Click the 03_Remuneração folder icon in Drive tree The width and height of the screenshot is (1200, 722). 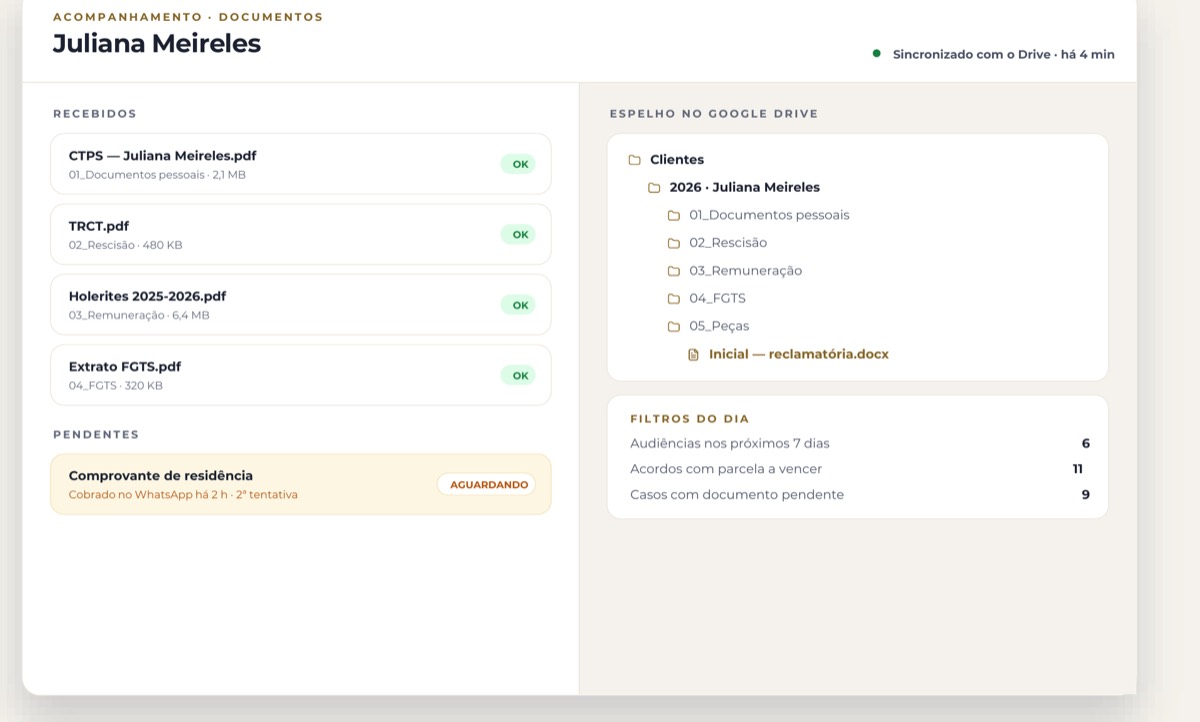[x=674, y=271]
